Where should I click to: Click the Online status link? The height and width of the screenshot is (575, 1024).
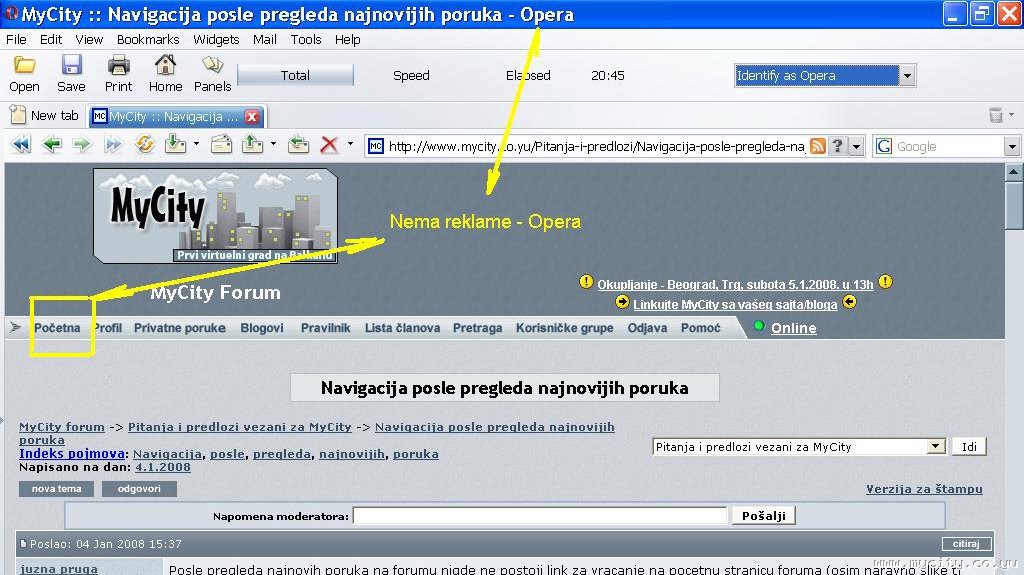[x=793, y=328]
